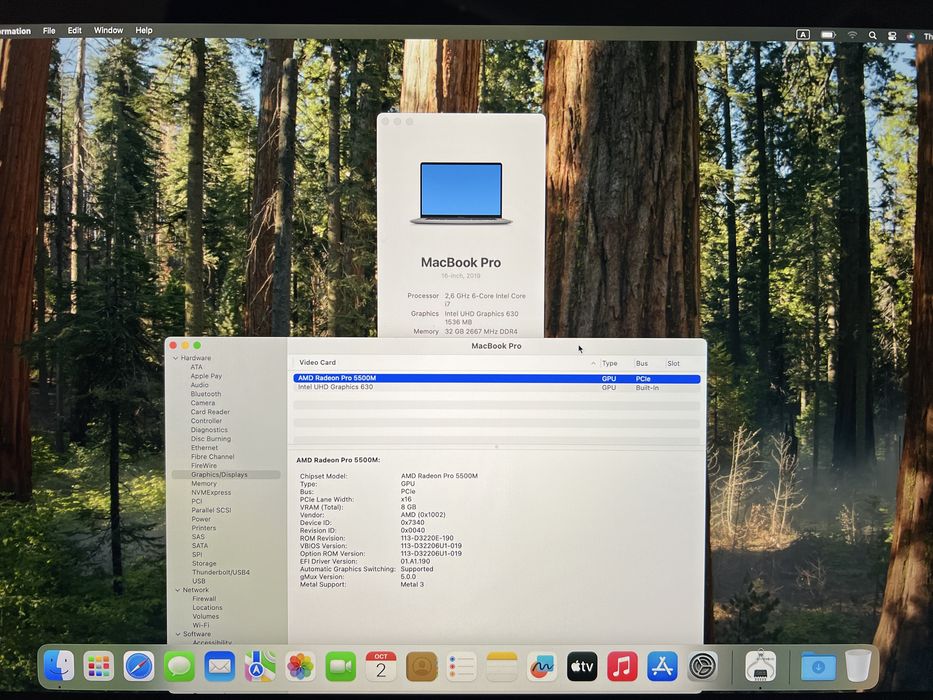Select Firewall under Network
This screenshot has height=700, width=933.
pos(204,599)
